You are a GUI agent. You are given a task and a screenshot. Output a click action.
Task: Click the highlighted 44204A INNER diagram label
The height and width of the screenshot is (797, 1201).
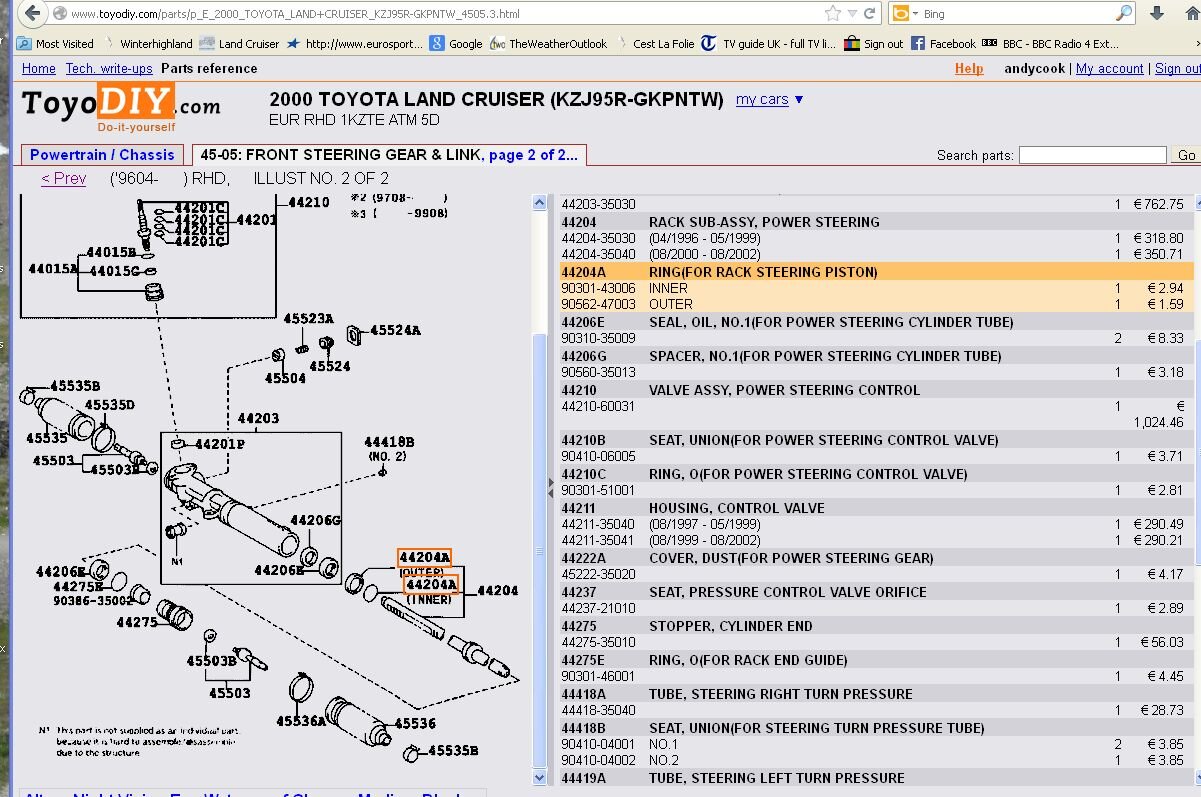[430, 584]
